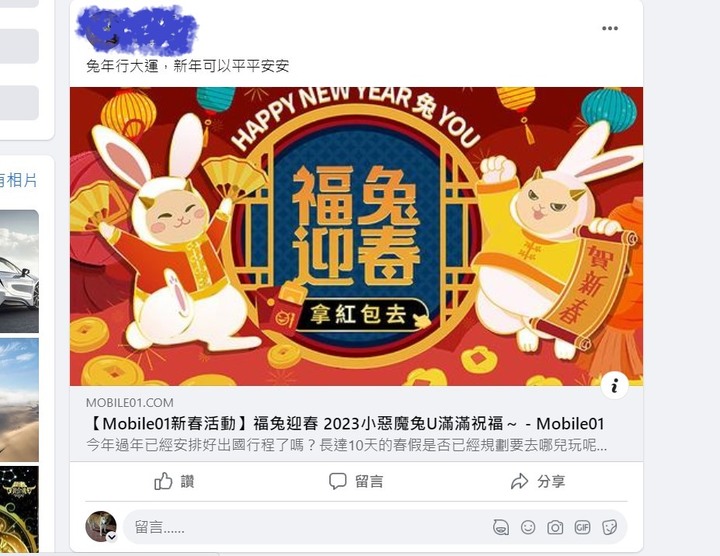Screen dimensions: 720x556
Task: Open the sticker picker in comment box
Action: tap(609, 528)
